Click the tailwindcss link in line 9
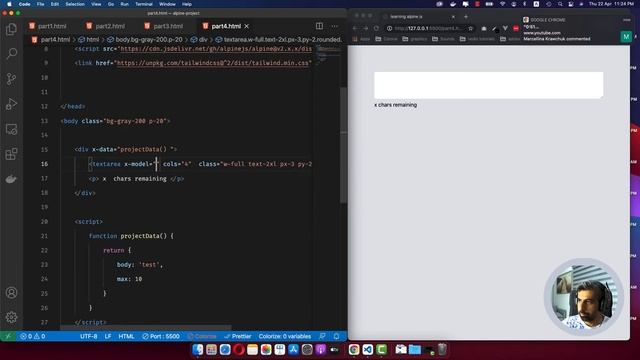This screenshot has width=640, height=360. 213,63
